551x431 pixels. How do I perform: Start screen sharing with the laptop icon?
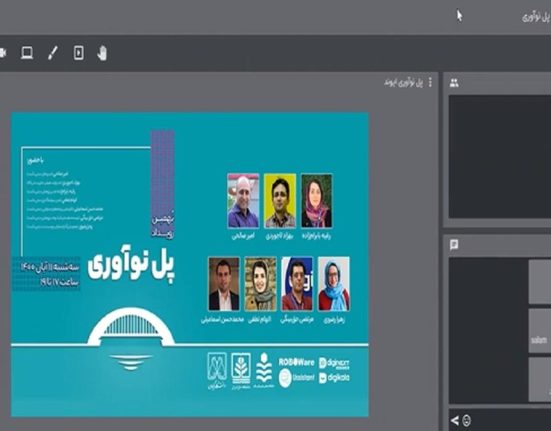pyautogui.click(x=27, y=53)
